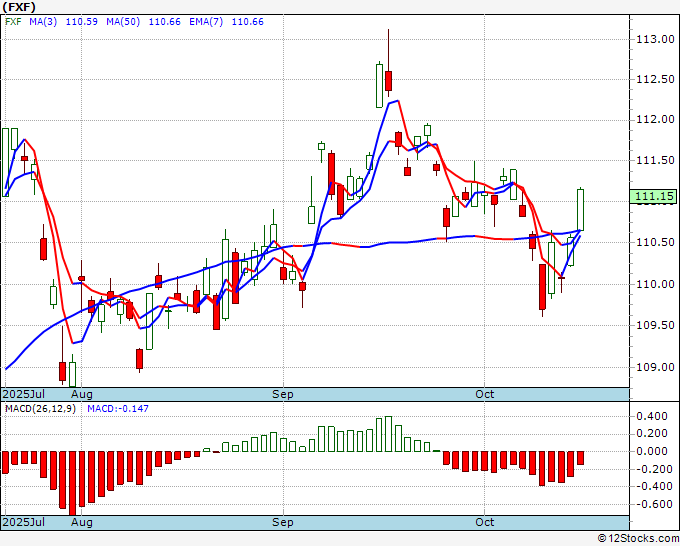Click the current price tag 111.15
This screenshot has width=680, height=546.
point(653,198)
